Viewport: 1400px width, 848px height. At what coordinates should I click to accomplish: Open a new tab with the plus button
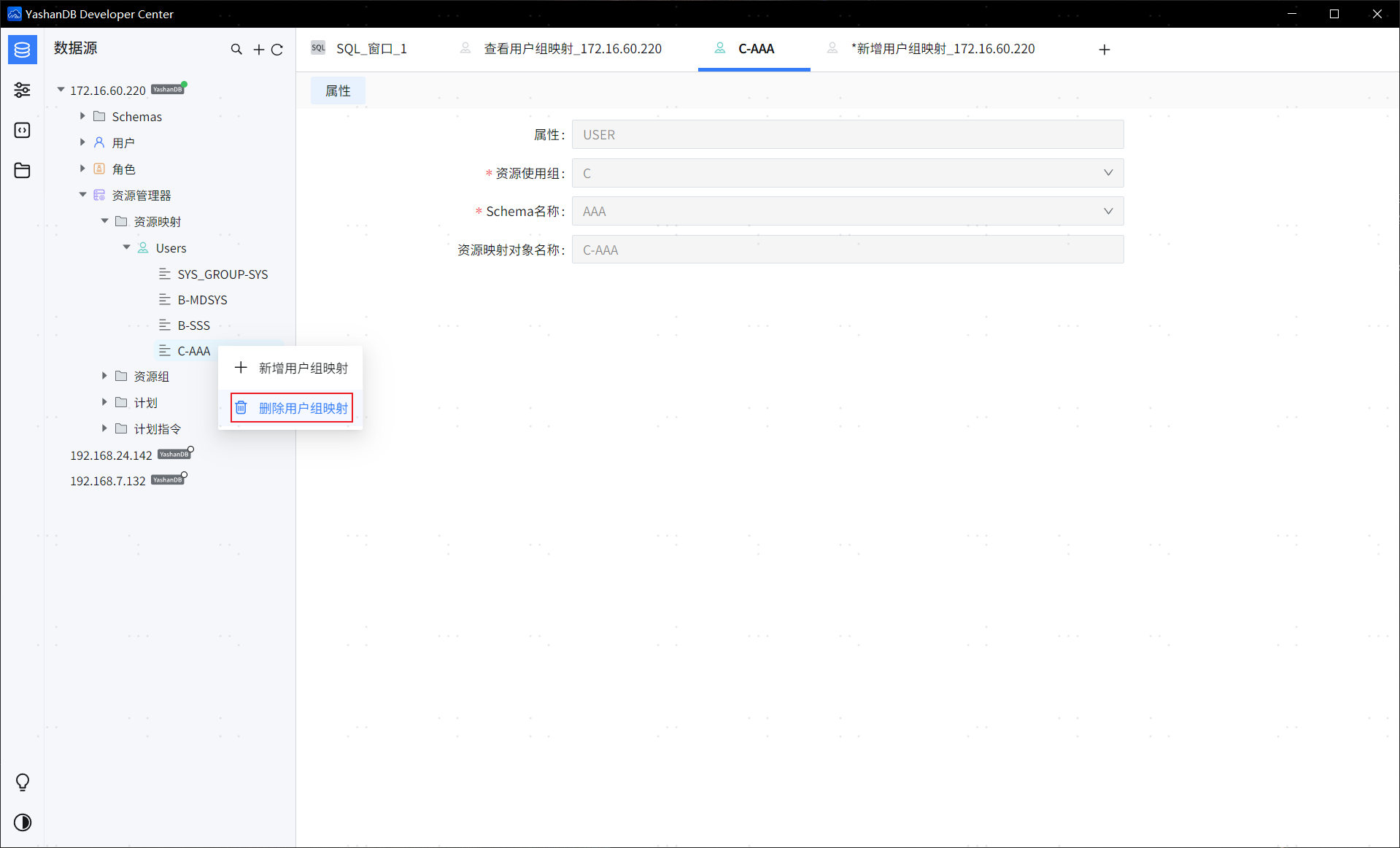tap(1105, 49)
